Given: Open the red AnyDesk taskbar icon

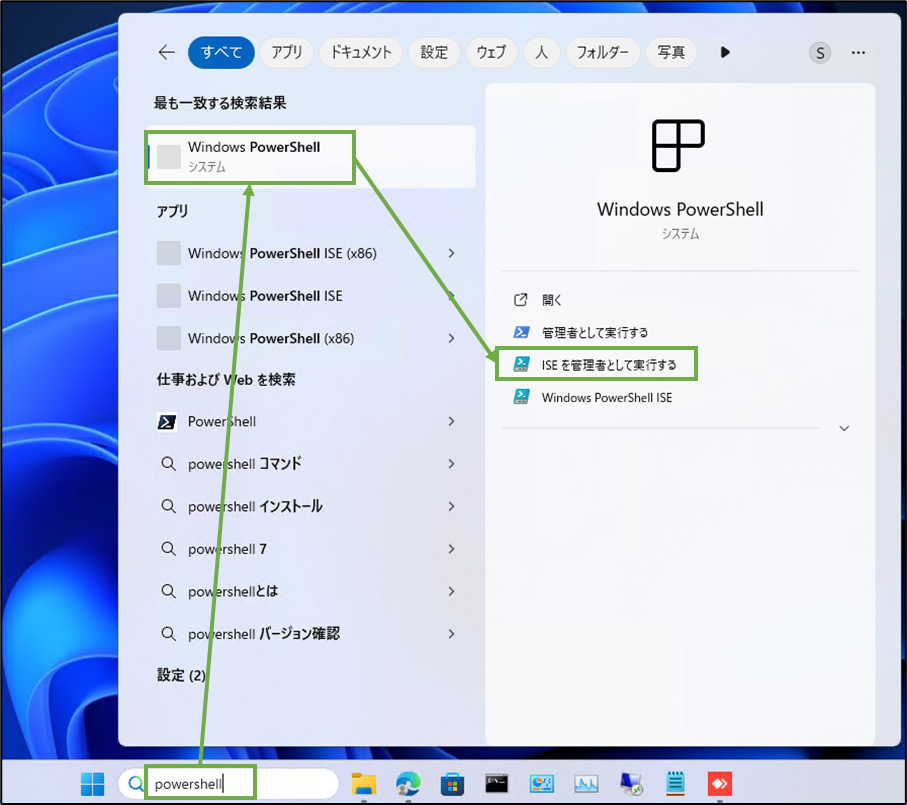Looking at the screenshot, I should click(720, 784).
